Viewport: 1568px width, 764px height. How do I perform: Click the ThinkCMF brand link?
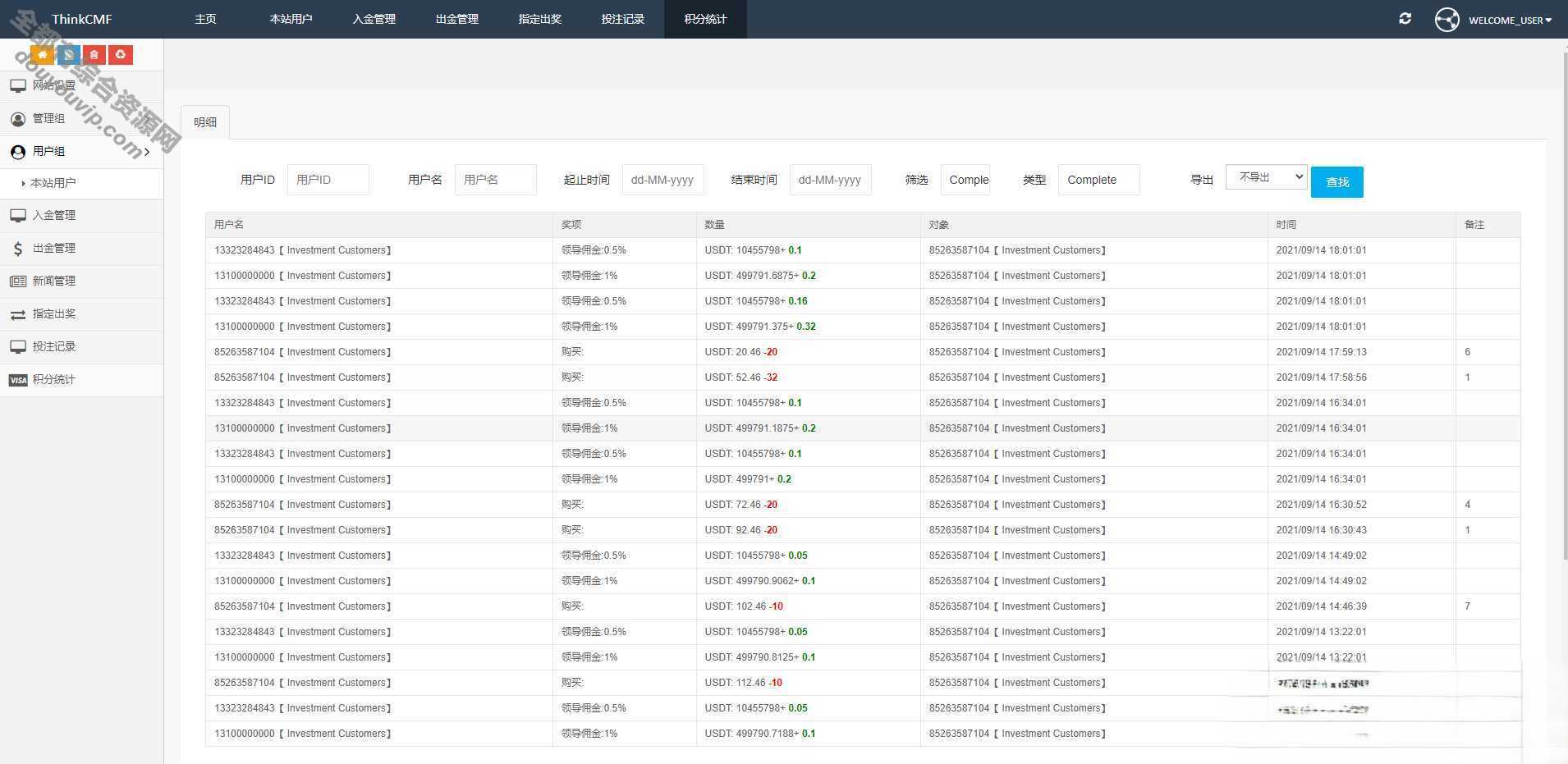tap(82, 19)
